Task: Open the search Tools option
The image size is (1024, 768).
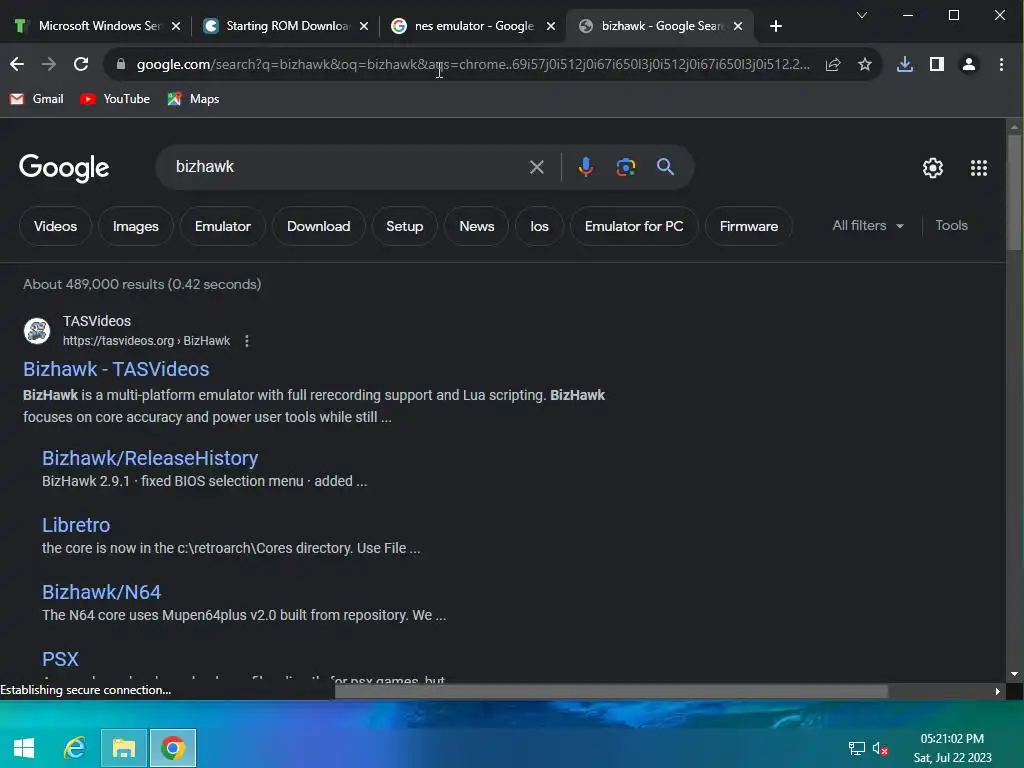Action: click(951, 225)
